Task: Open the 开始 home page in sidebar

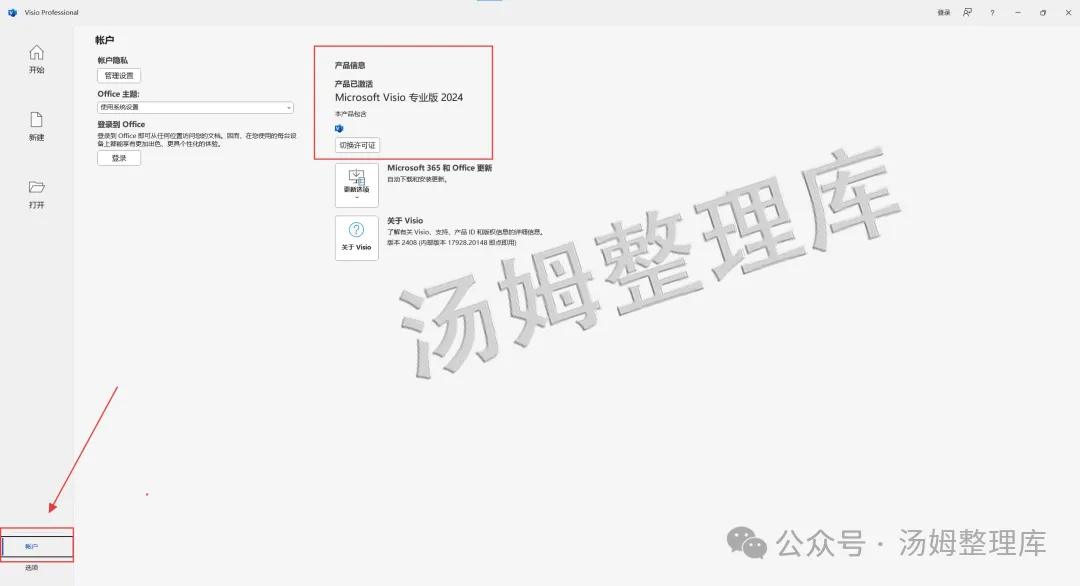Action: [x=37, y=59]
